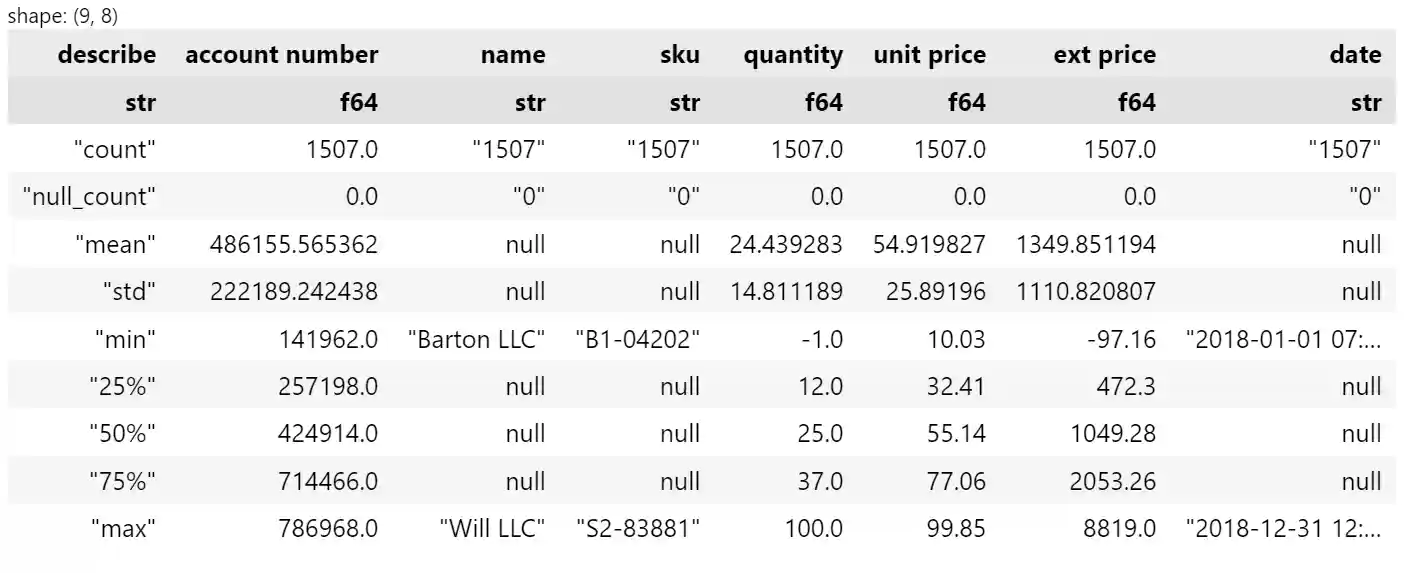Select the "Barton LLC" cell
Screen dimensions: 1408x573
[x=477, y=340]
